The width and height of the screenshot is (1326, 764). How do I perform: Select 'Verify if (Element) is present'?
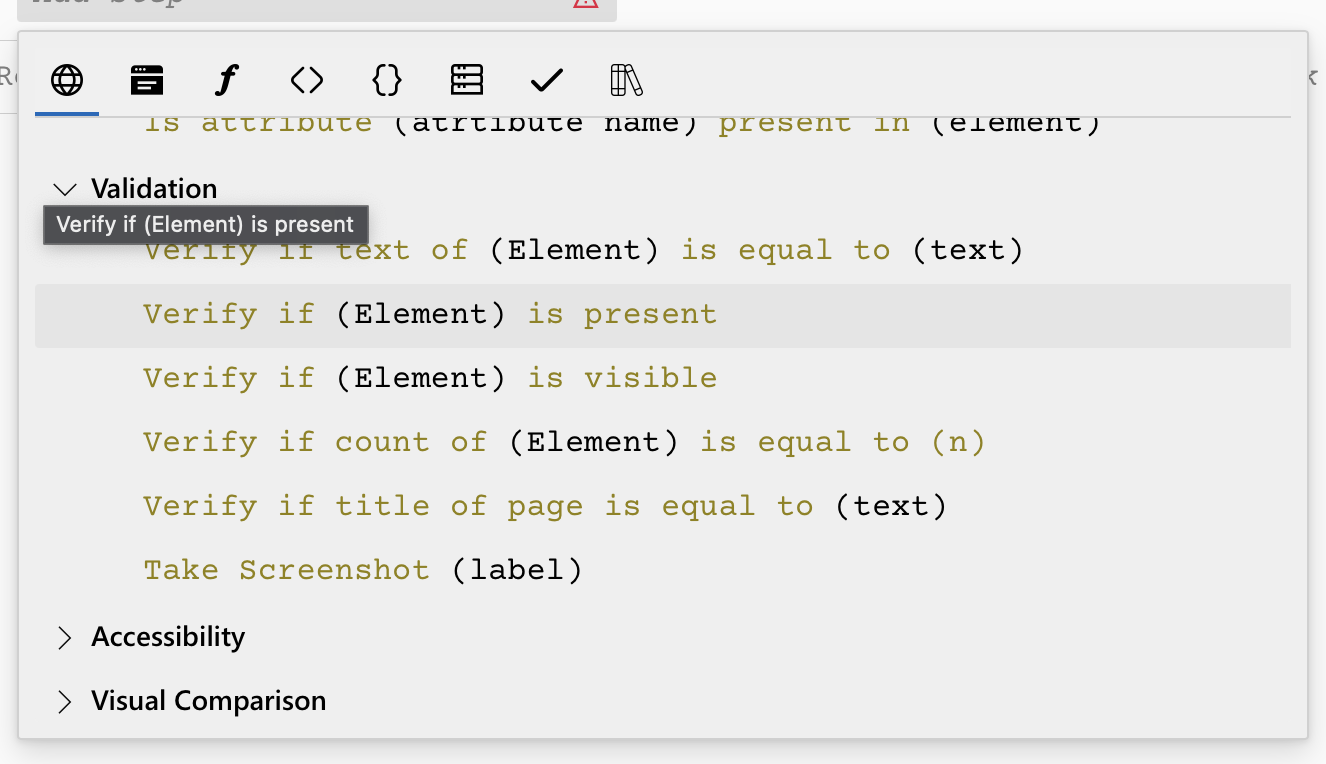tap(429, 314)
